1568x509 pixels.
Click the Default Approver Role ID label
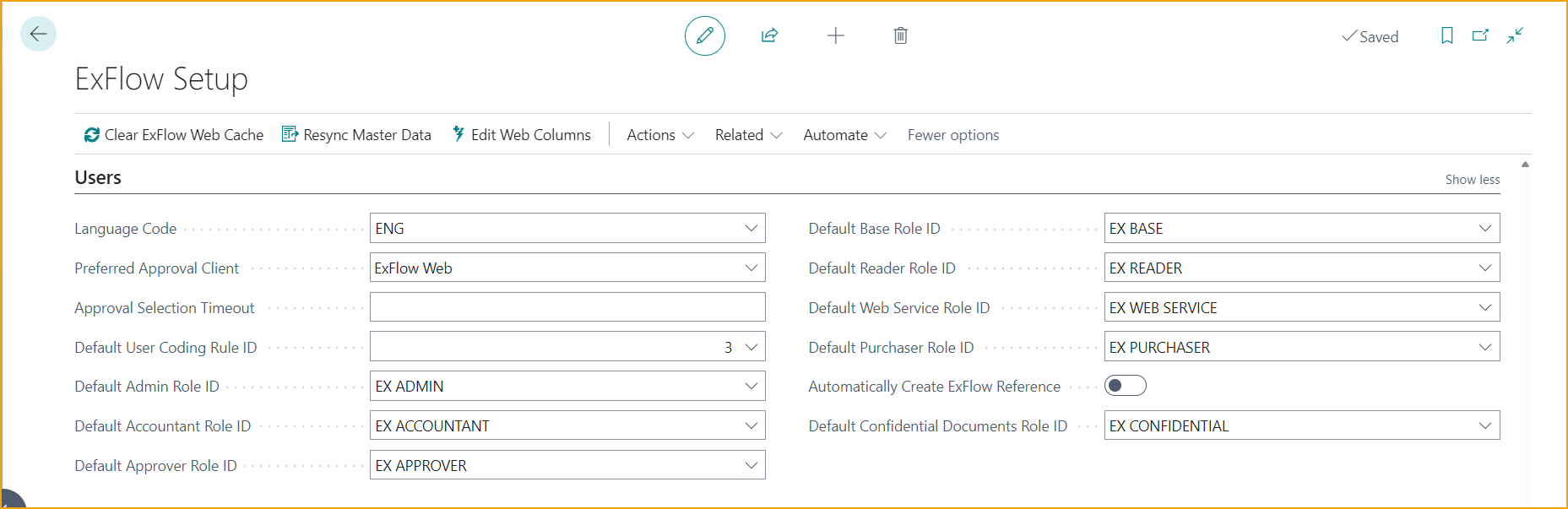155,466
